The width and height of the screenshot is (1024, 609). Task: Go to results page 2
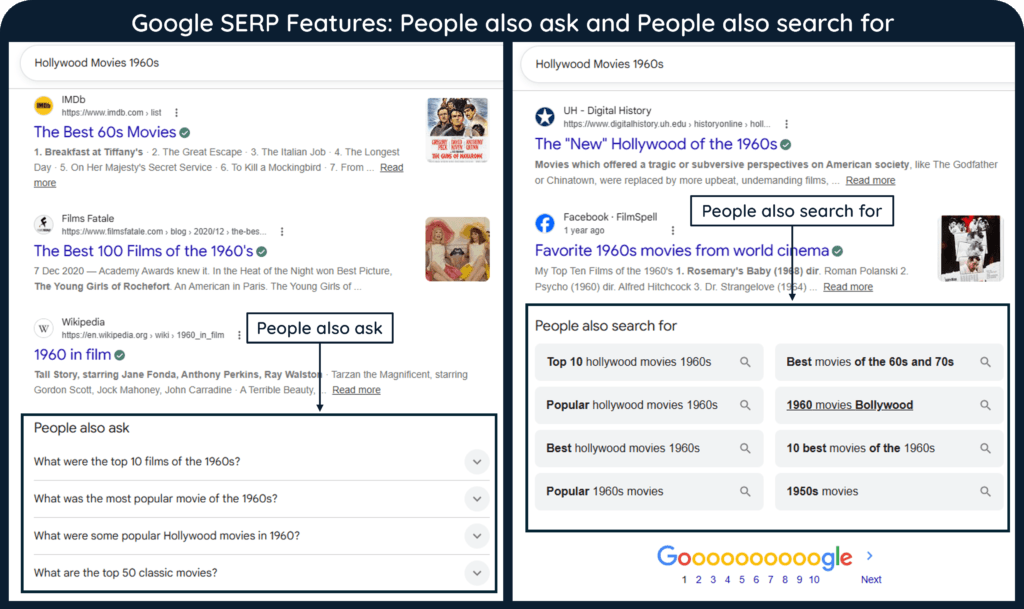(698, 580)
